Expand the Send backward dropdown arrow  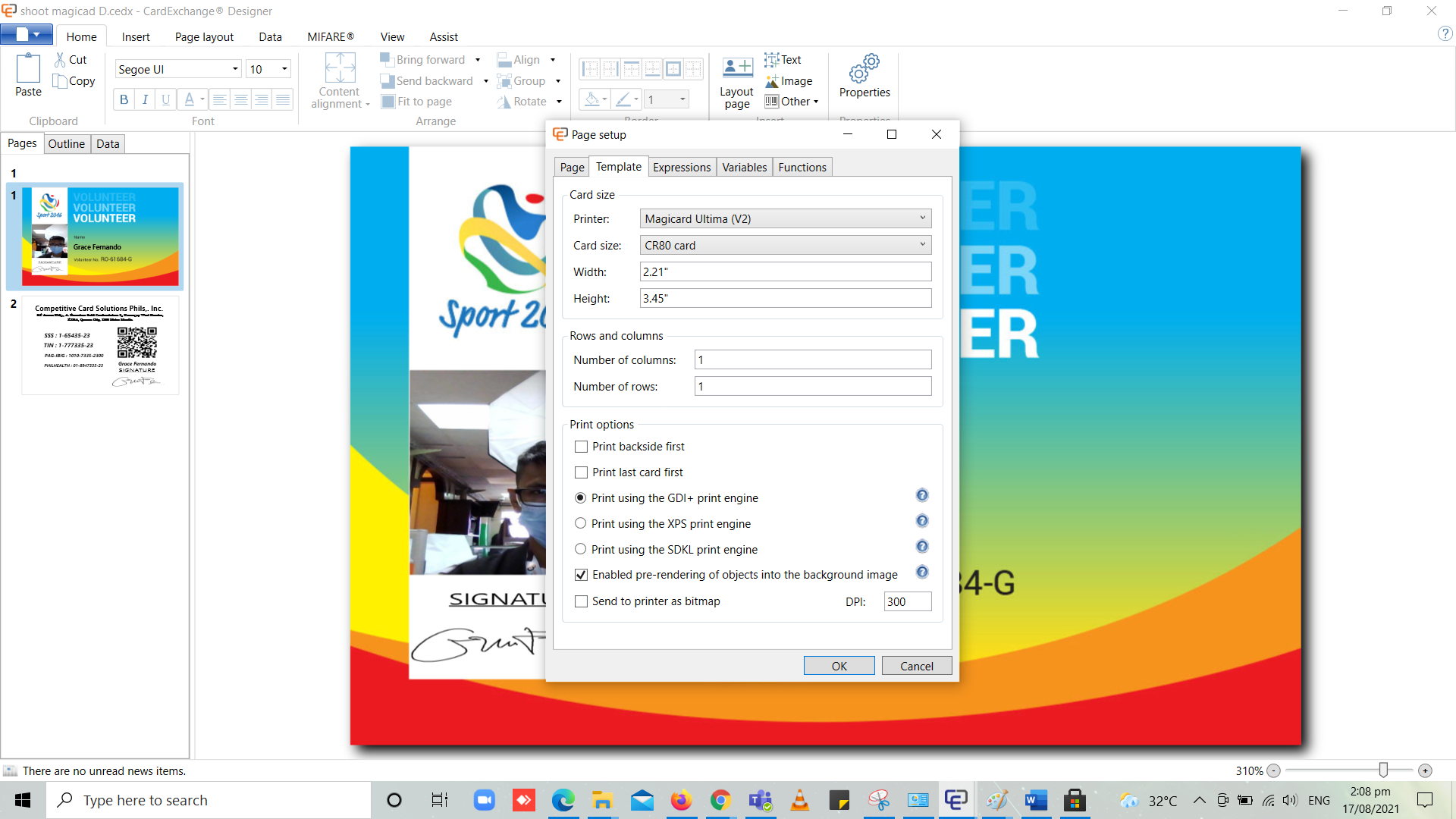tap(485, 81)
